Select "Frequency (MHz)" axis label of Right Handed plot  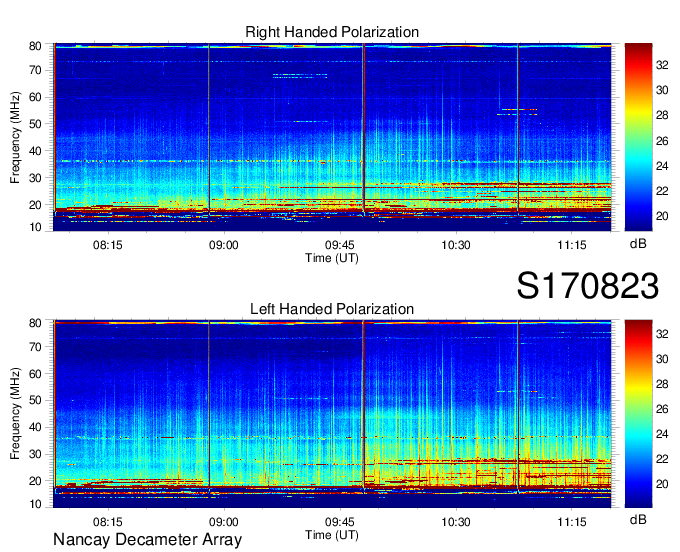pyautogui.click(x=15, y=137)
